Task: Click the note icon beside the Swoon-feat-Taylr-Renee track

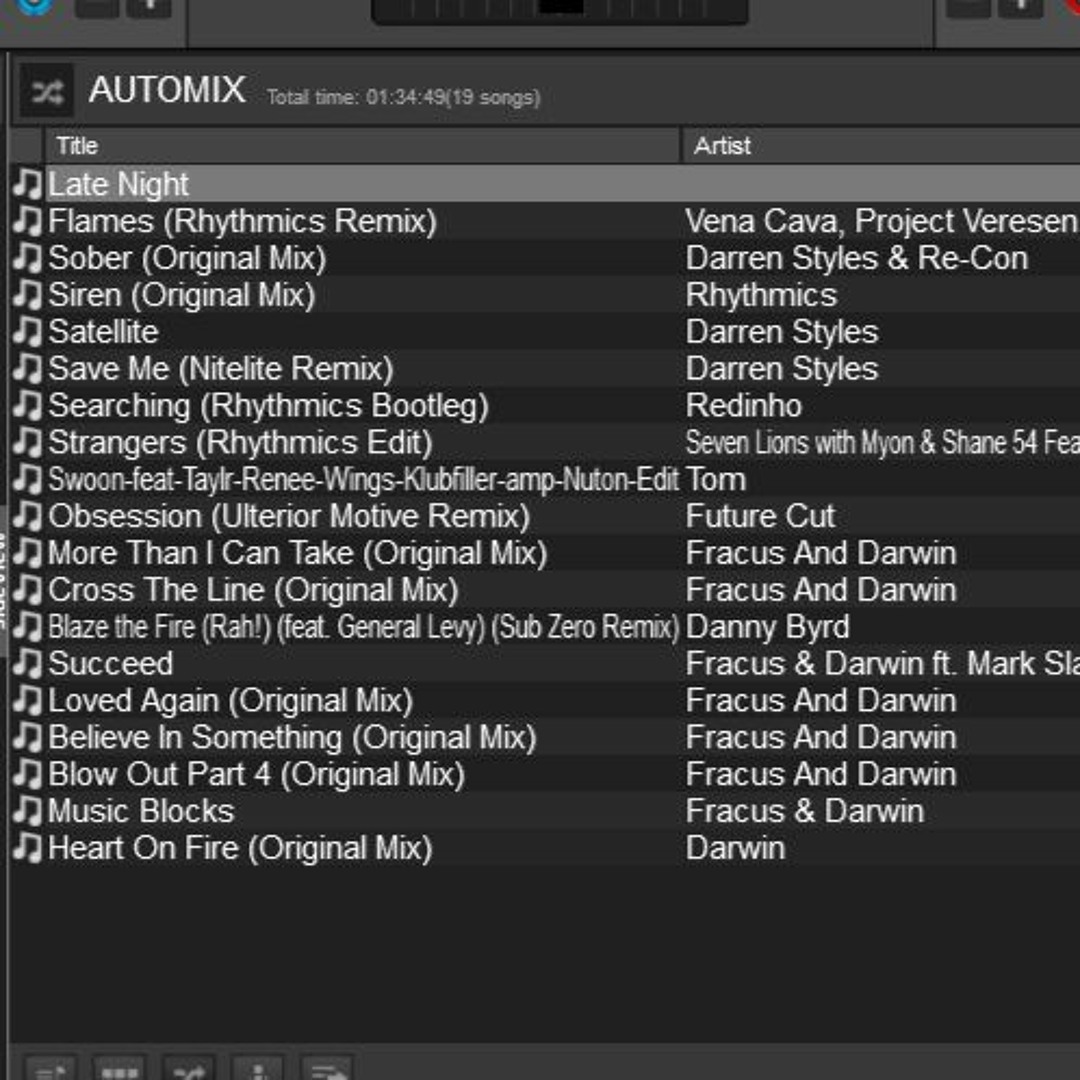Action: click(28, 479)
